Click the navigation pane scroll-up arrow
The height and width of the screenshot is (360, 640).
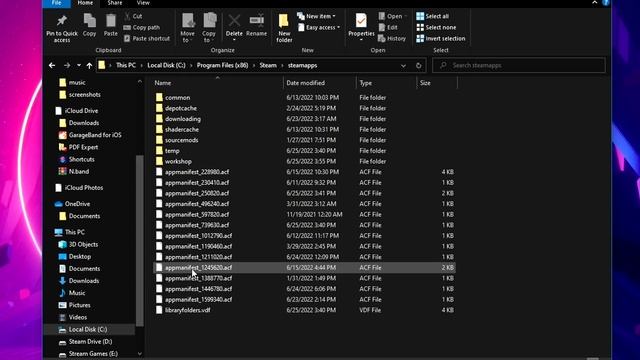(140, 81)
